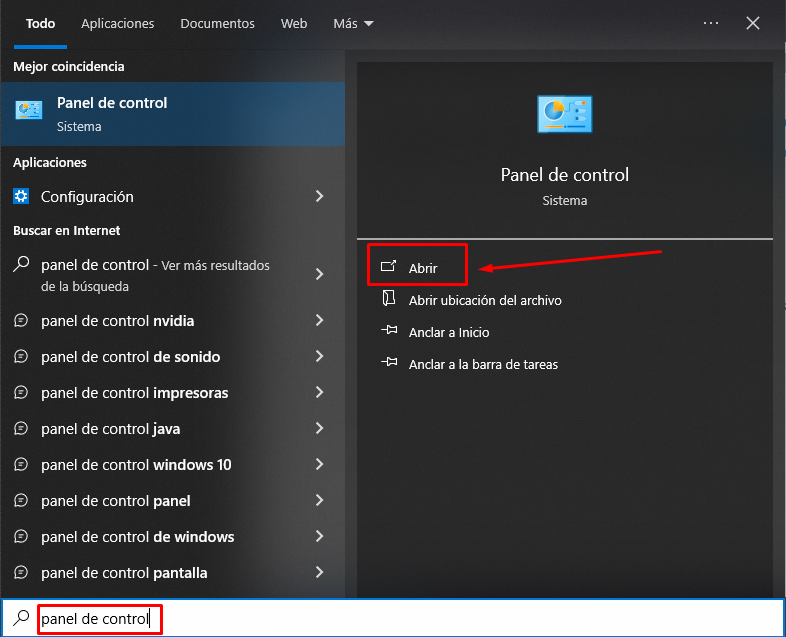Viewport: 786px width, 637px height.
Task: Click the search magnifier icon in the search box
Action: pos(21,617)
